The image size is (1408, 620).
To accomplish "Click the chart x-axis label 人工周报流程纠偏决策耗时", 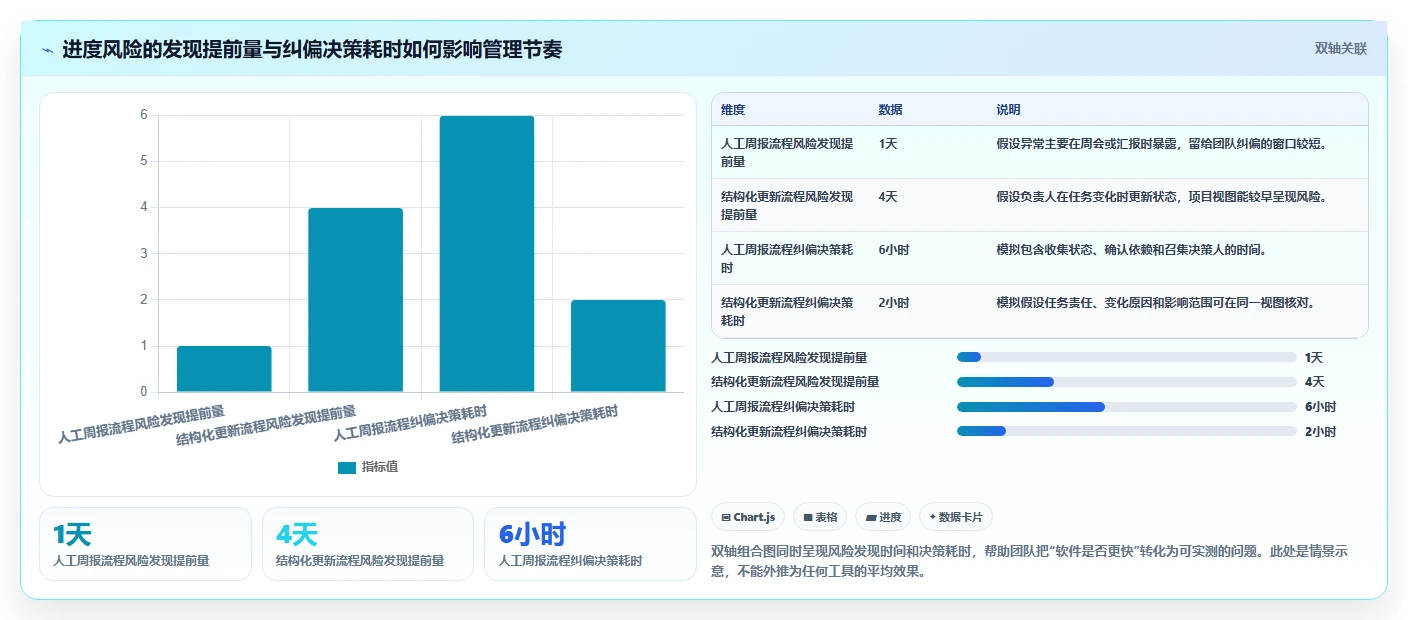I will 410,424.
